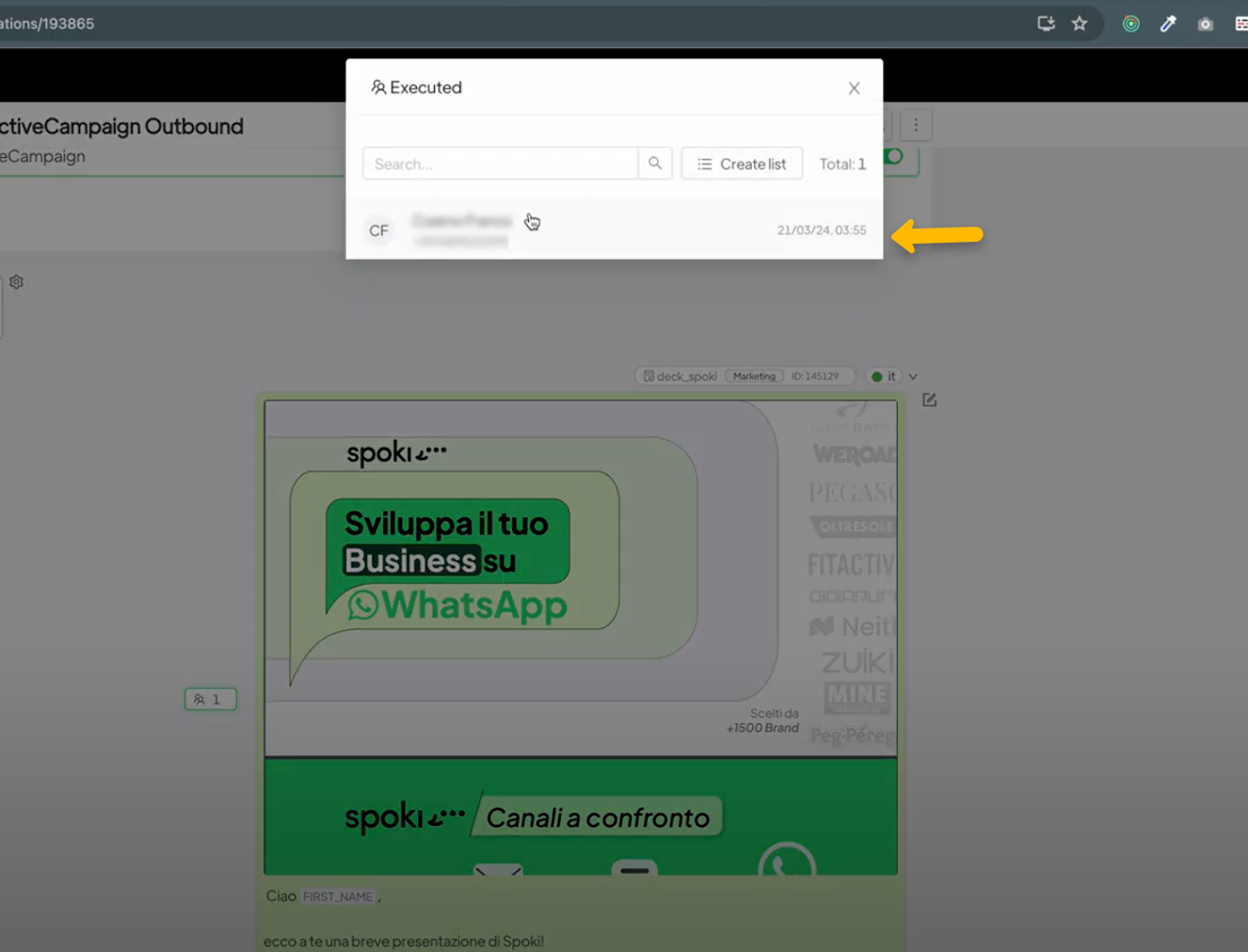Expand the language dropdown chevron
This screenshot has width=1248, height=952.
coord(913,376)
